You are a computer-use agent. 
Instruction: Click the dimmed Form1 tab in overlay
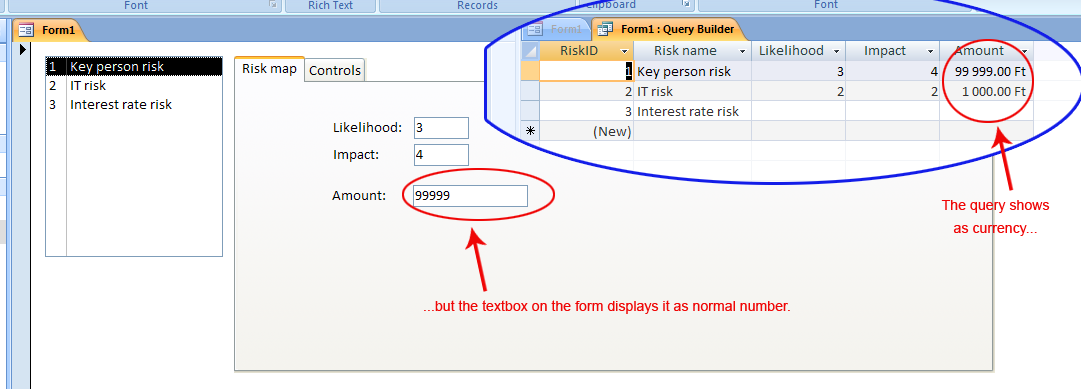[x=556, y=29]
